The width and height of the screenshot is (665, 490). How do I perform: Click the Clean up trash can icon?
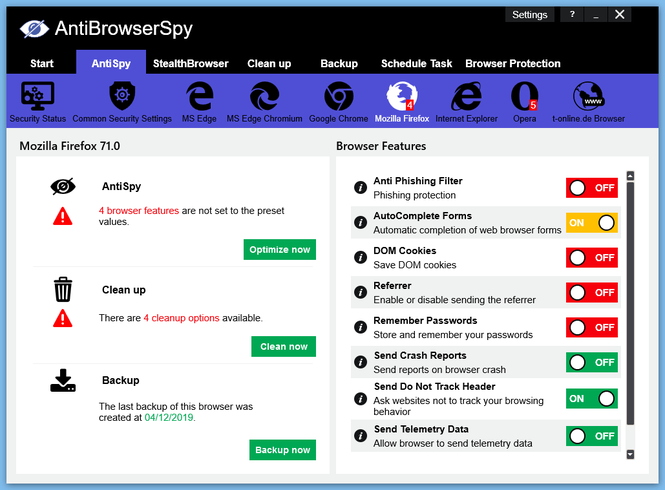coord(63,289)
